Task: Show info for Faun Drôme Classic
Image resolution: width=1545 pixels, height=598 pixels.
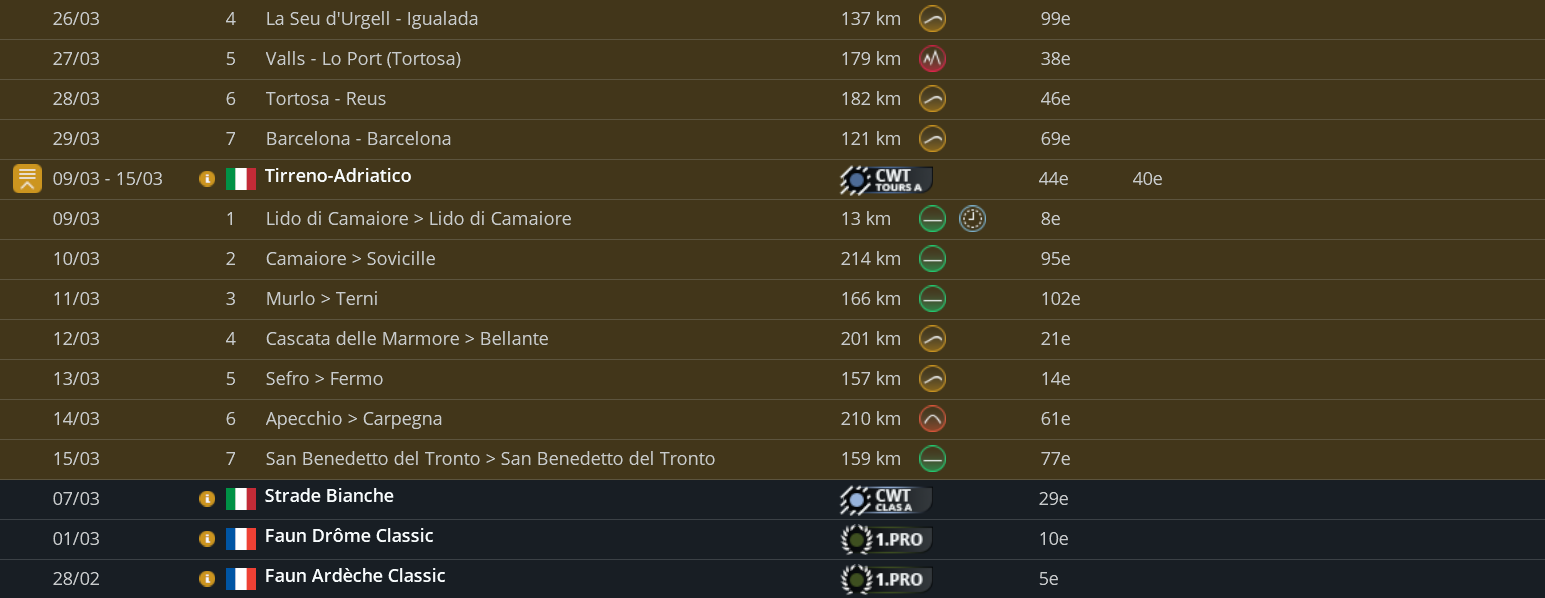Action: tap(207, 539)
